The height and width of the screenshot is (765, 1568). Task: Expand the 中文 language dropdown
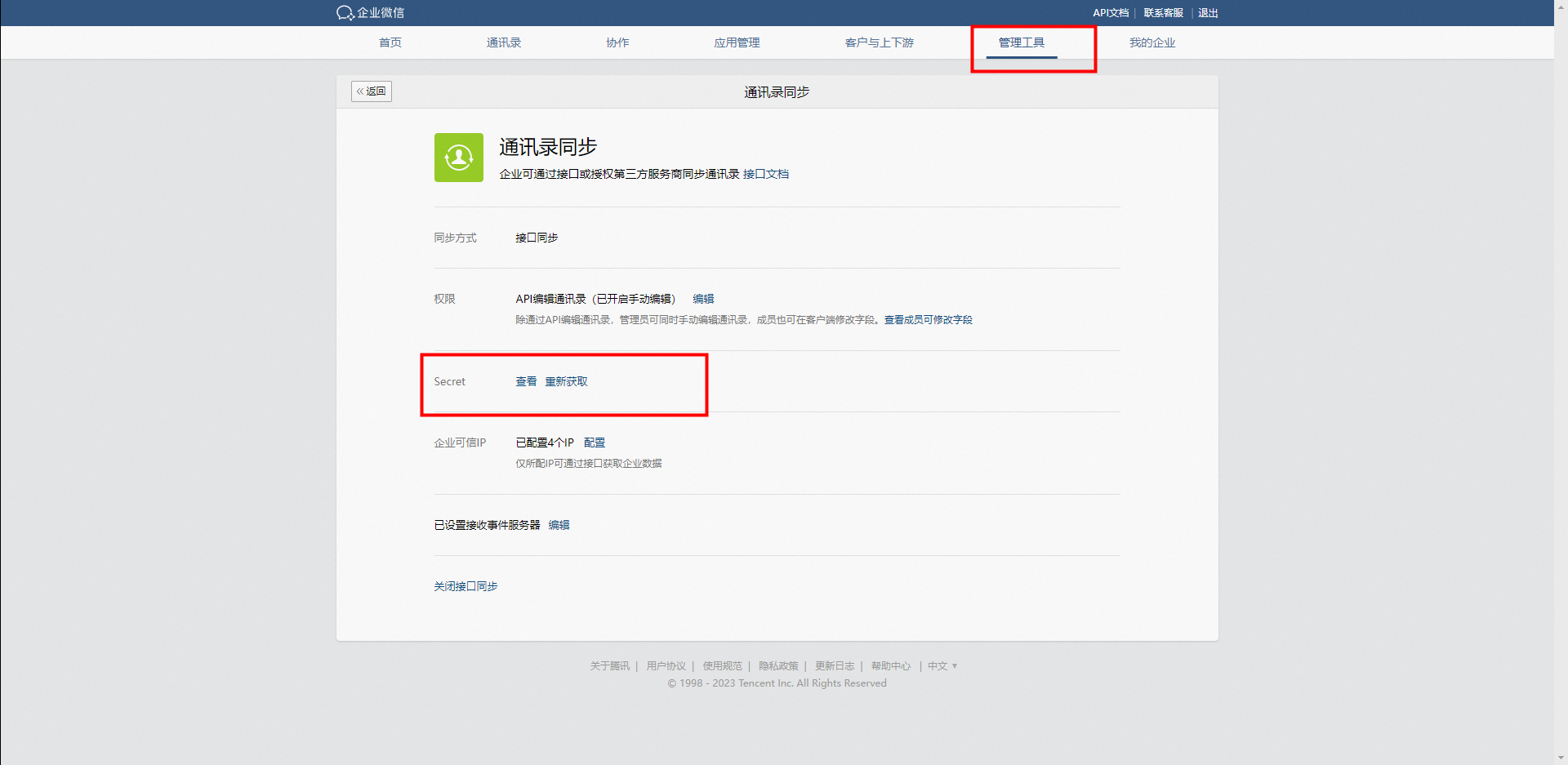(942, 666)
